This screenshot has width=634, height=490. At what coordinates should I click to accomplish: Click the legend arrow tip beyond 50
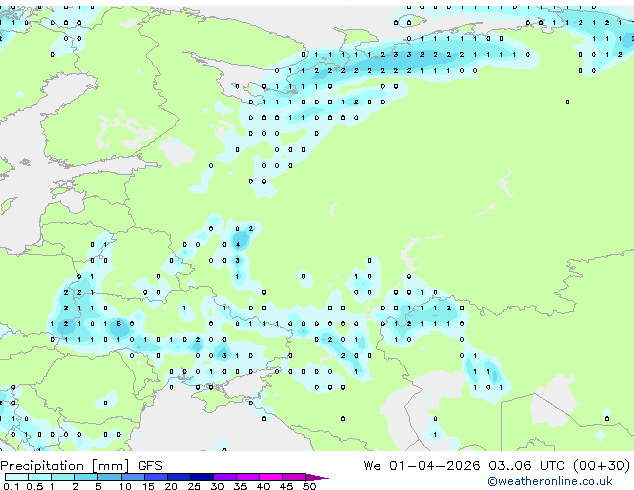pyautogui.click(x=317, y=477)
